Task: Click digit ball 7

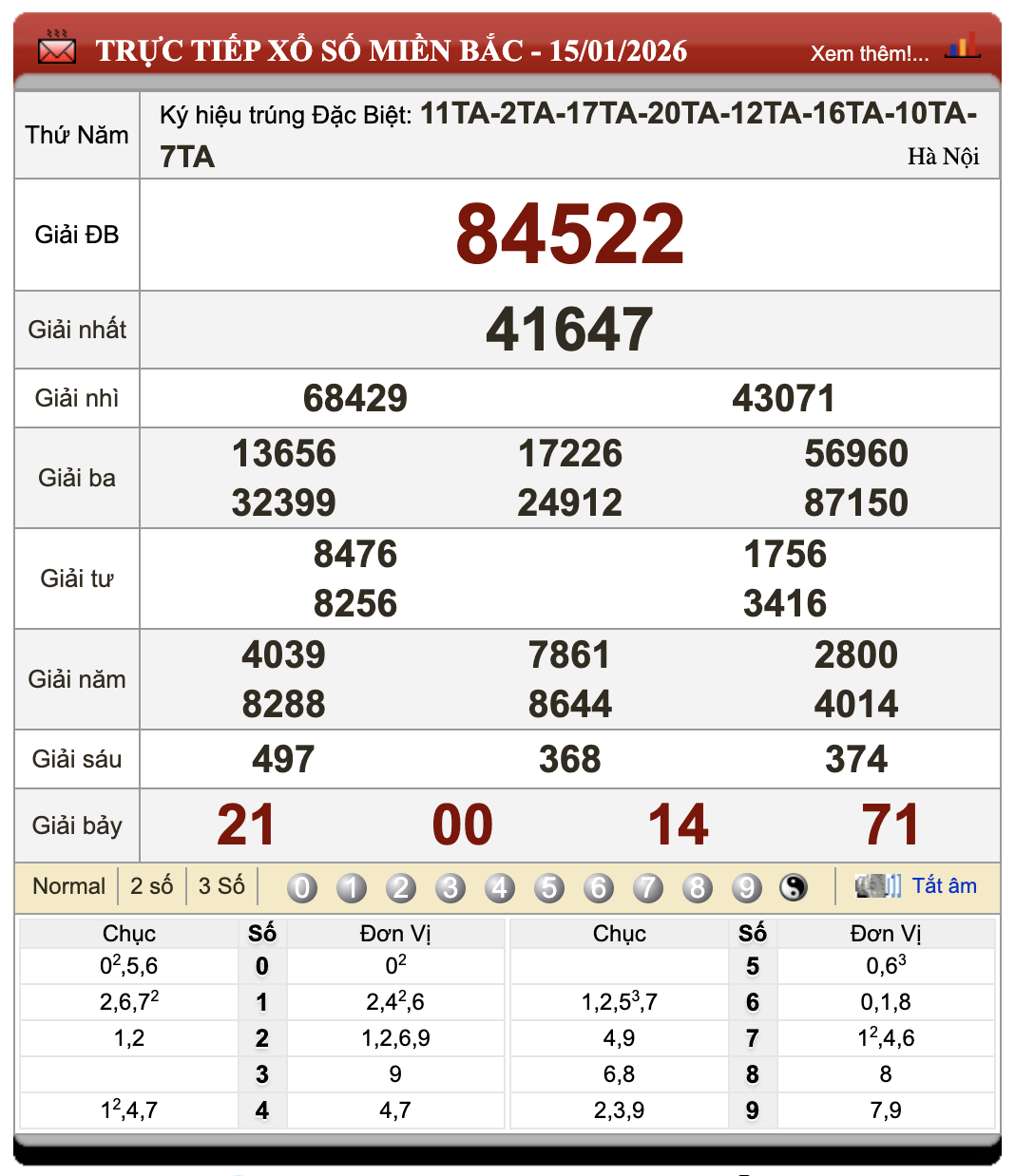Action: pos(648,887)
